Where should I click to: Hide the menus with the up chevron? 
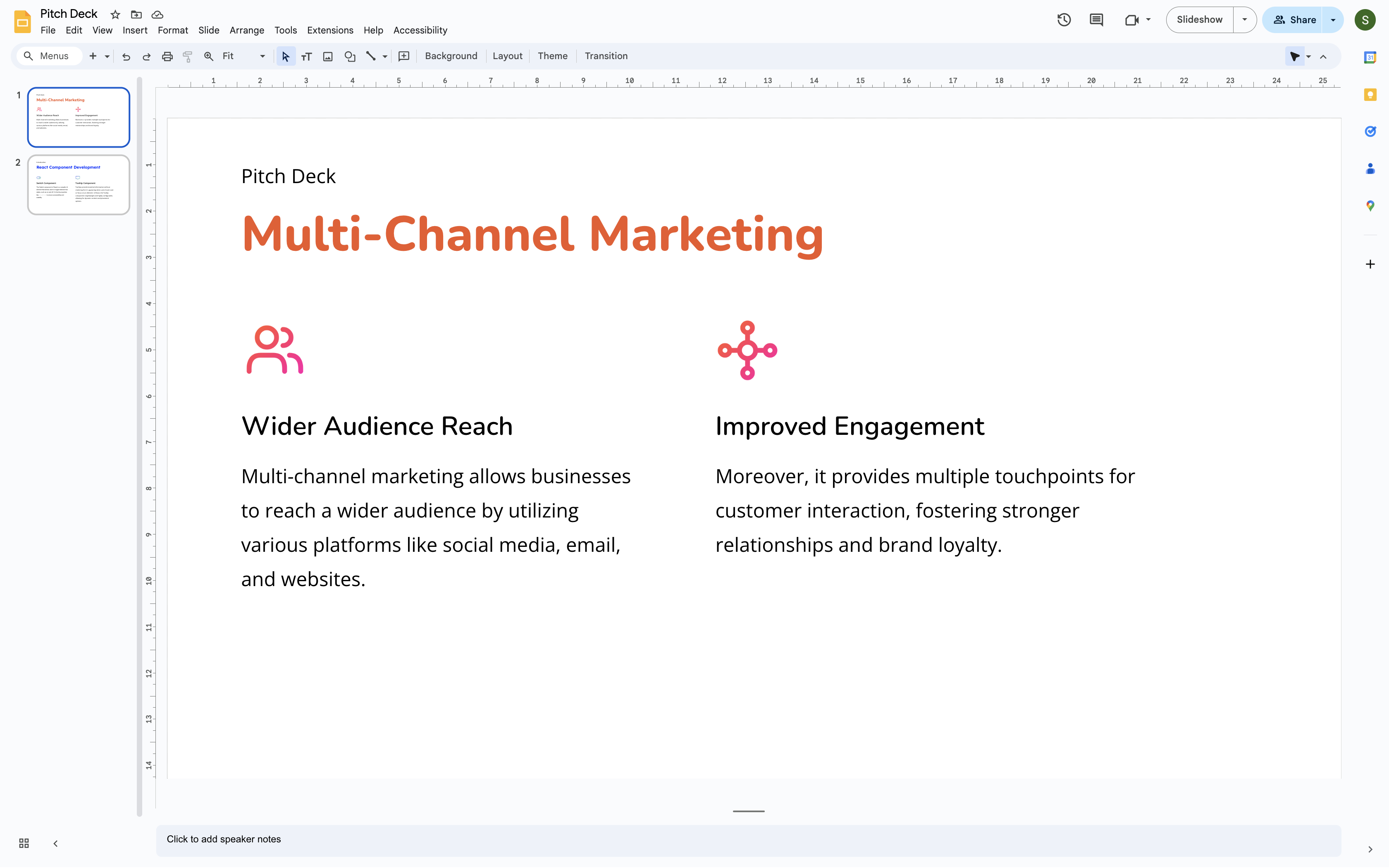[x=1323, y=56]
